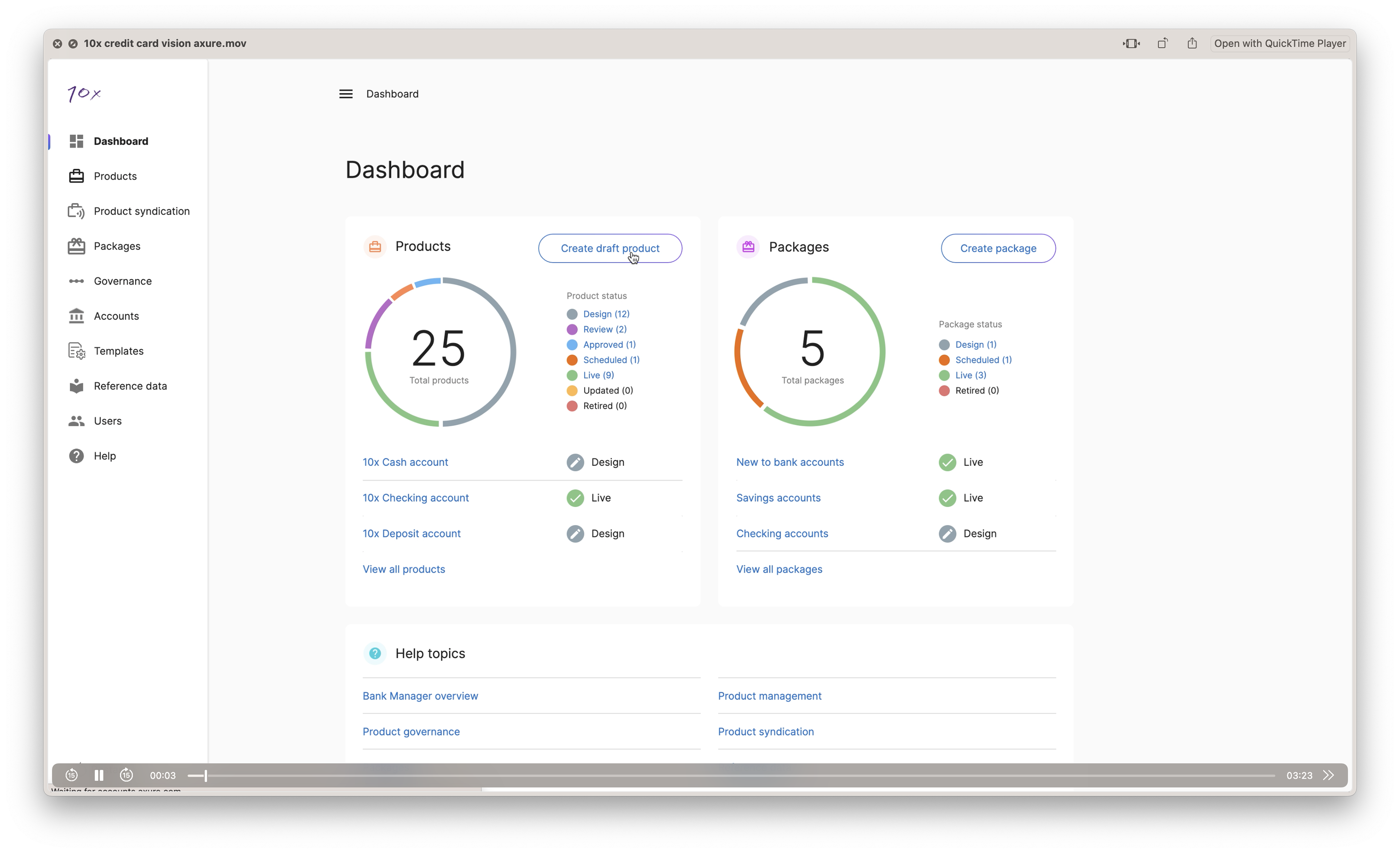Pause the video playback

point(99,775)
